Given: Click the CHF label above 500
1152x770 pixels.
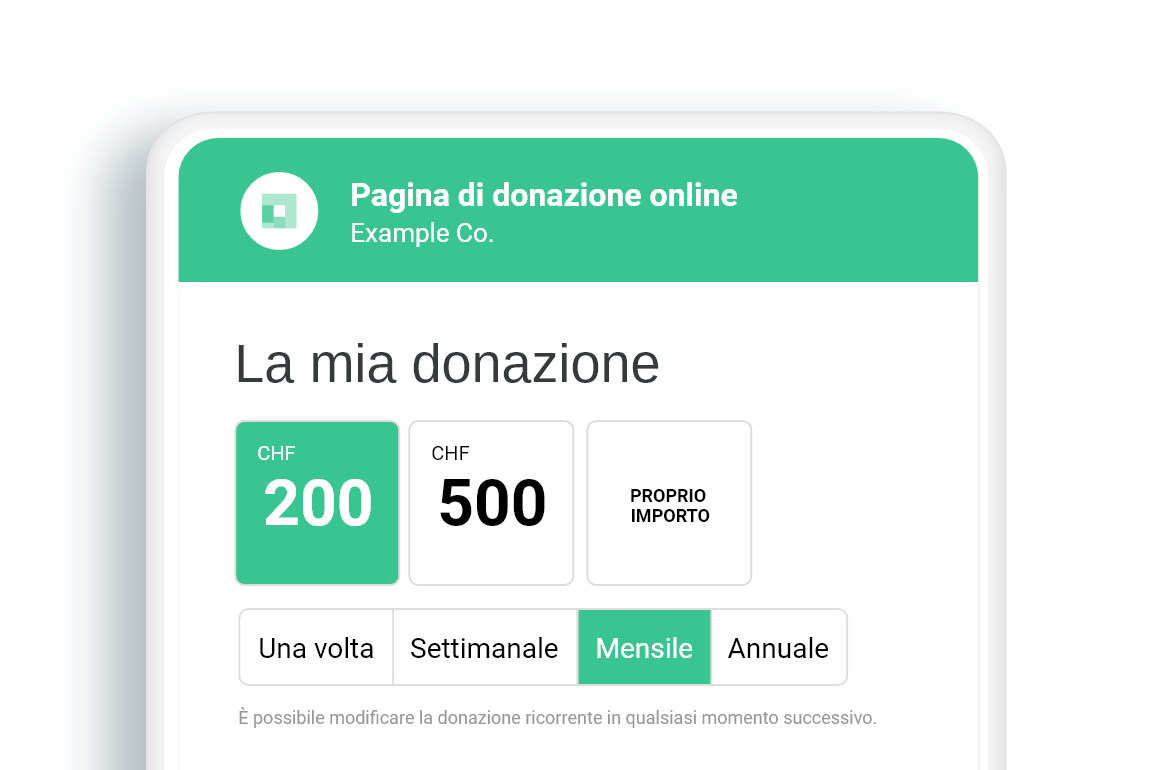Looking at the screenshot, I should click(450, 453).
